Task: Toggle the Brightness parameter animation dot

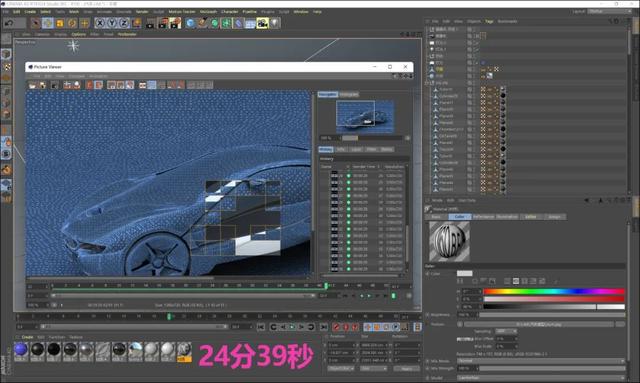Action: tap(427, 315)
